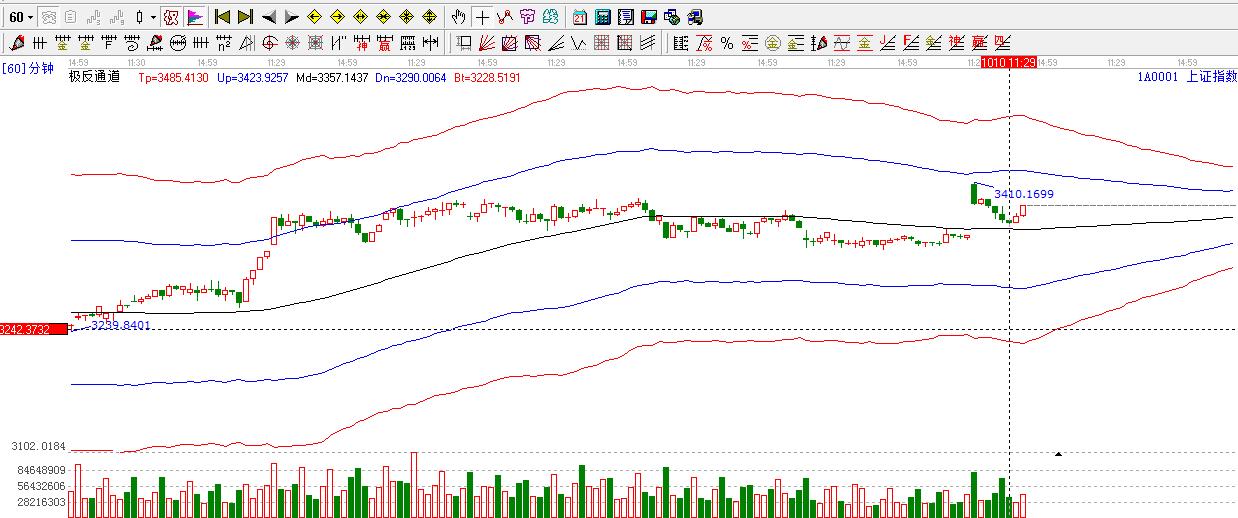The height and width of the screenshot is (518, 1238).
Task: Click the 上证指数 index name label
Action: click(x=1210, y=77)
